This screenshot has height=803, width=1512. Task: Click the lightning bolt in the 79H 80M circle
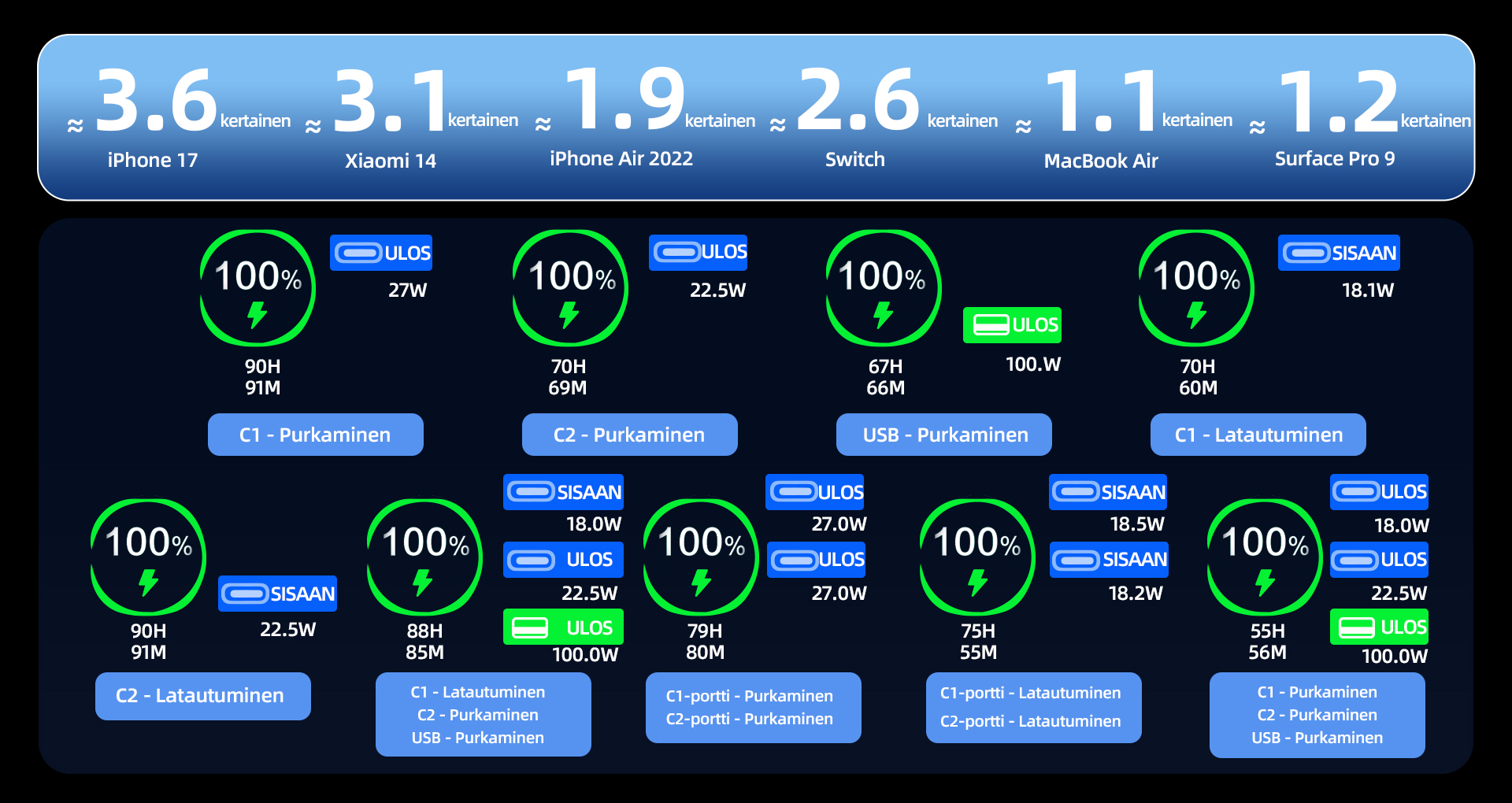[x=701, y=583]
